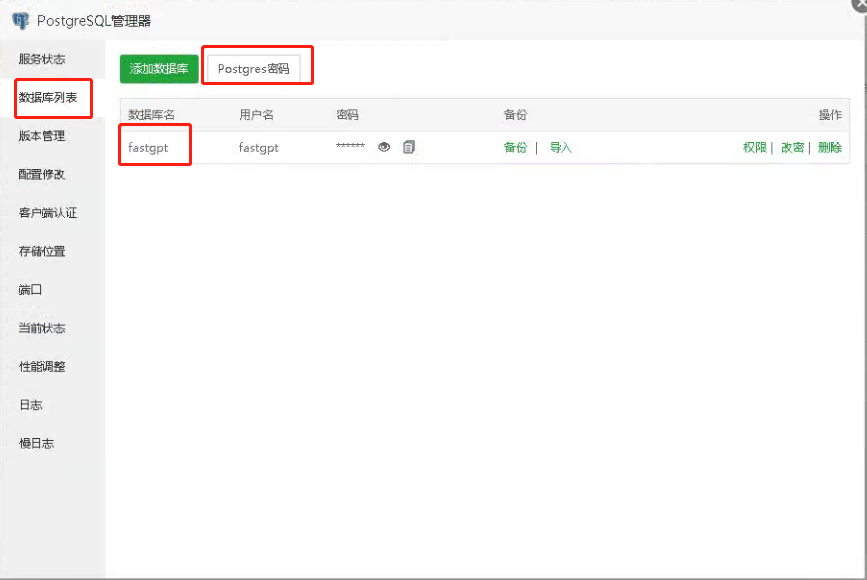Open 服务状态 in the sidebar
This screenshot has width=867, height=580.
[42, 59]
